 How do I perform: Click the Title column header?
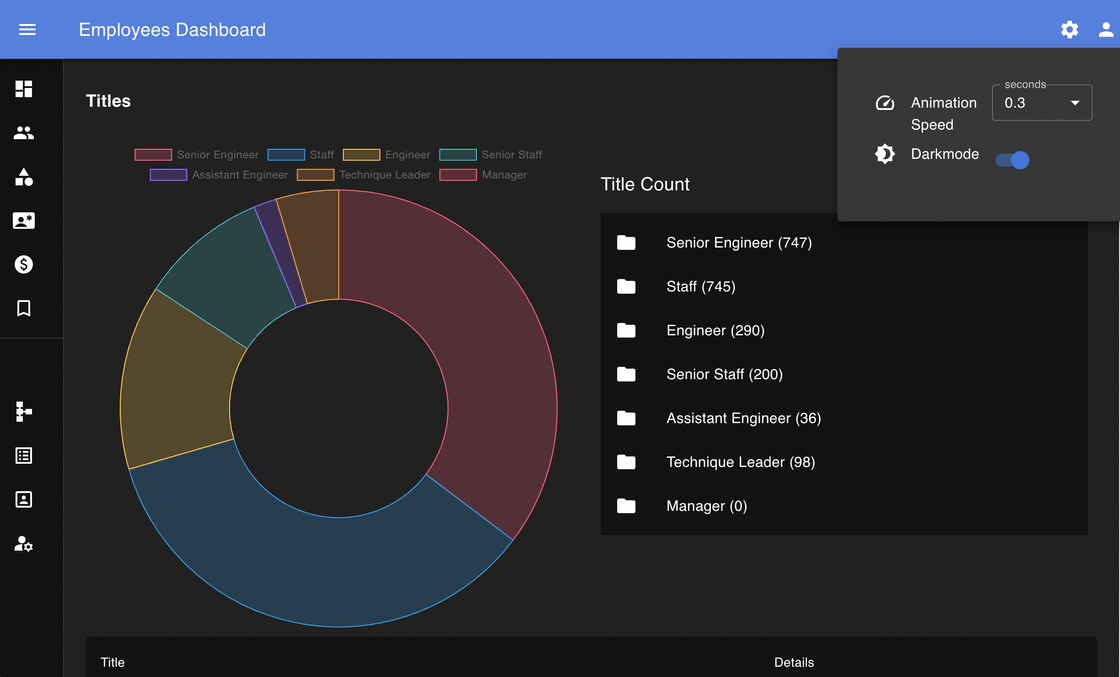tap(113, 662)
